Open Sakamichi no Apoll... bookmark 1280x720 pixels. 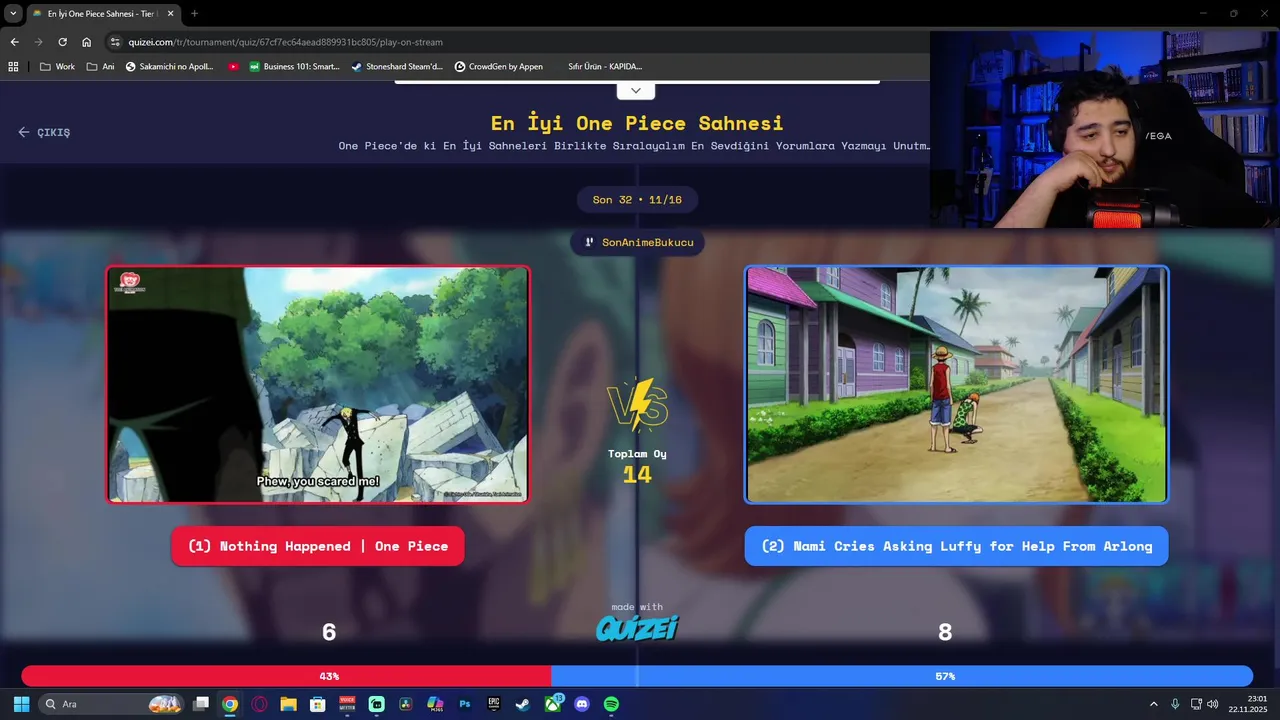click(170, 67)
